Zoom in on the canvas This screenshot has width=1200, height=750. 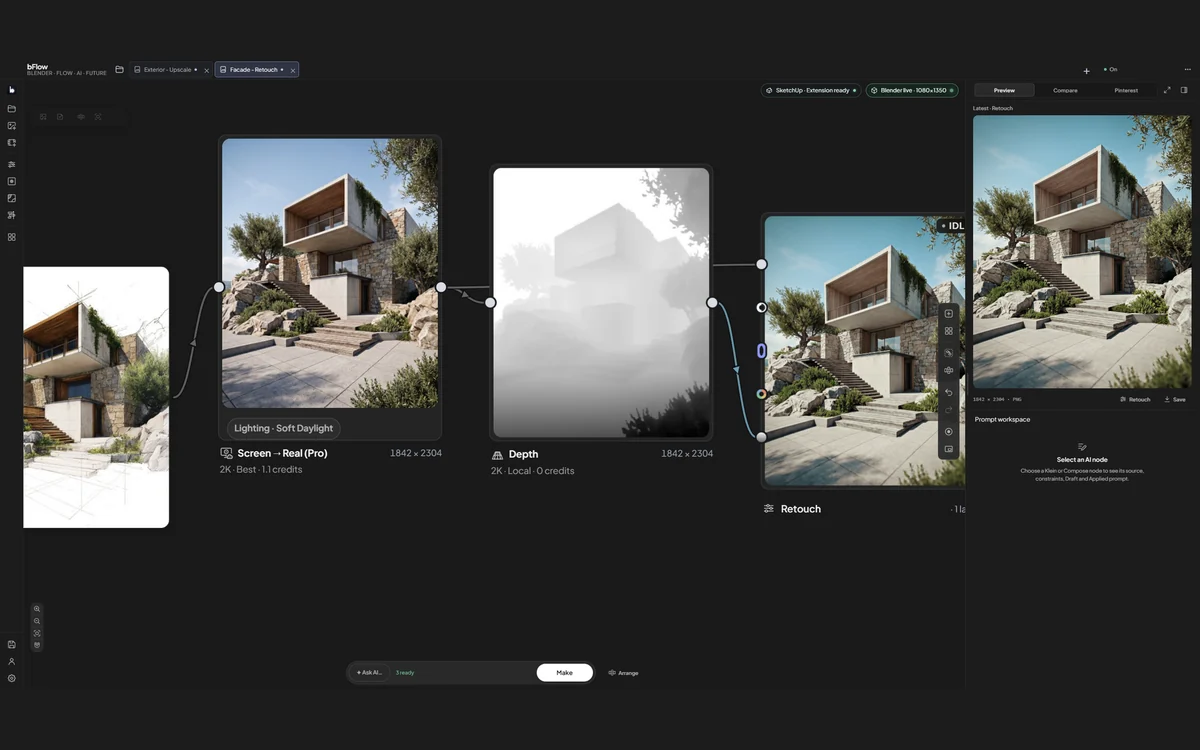click(37, 609)
